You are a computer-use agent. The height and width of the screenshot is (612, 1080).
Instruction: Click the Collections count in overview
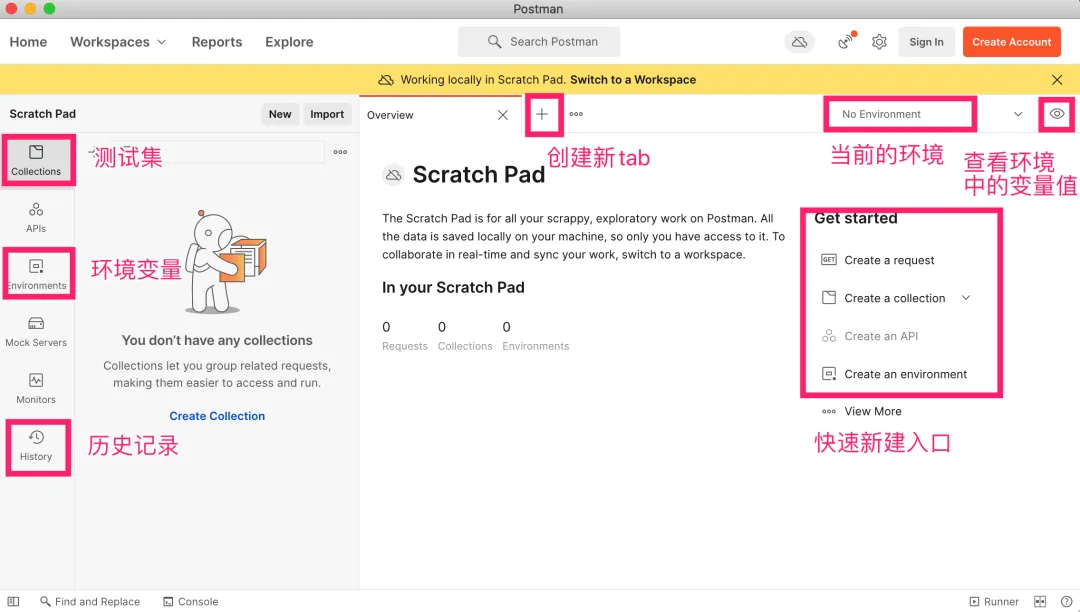point(465,335)
